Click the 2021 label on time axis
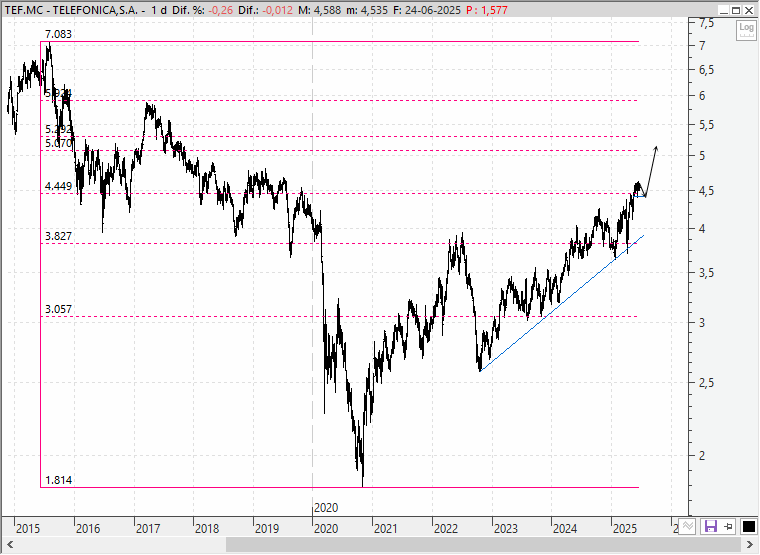 click(386, 528)
